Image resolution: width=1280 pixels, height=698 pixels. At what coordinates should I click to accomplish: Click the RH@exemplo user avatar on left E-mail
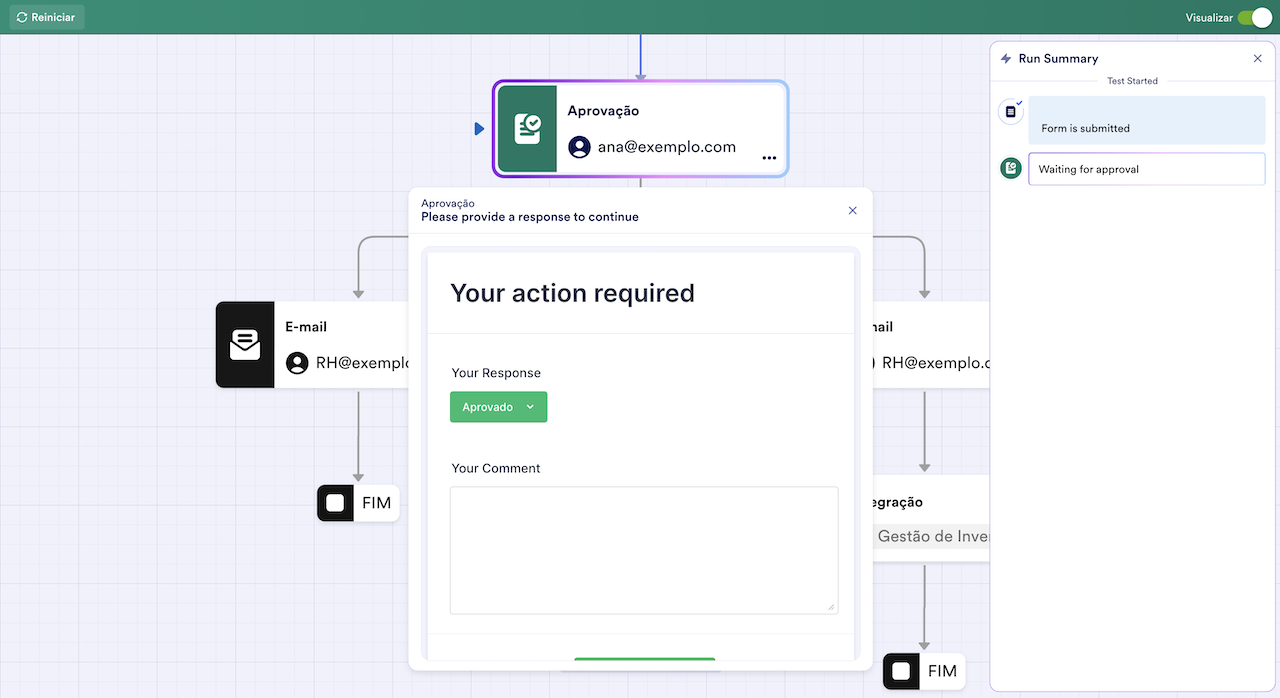(297, 363)
